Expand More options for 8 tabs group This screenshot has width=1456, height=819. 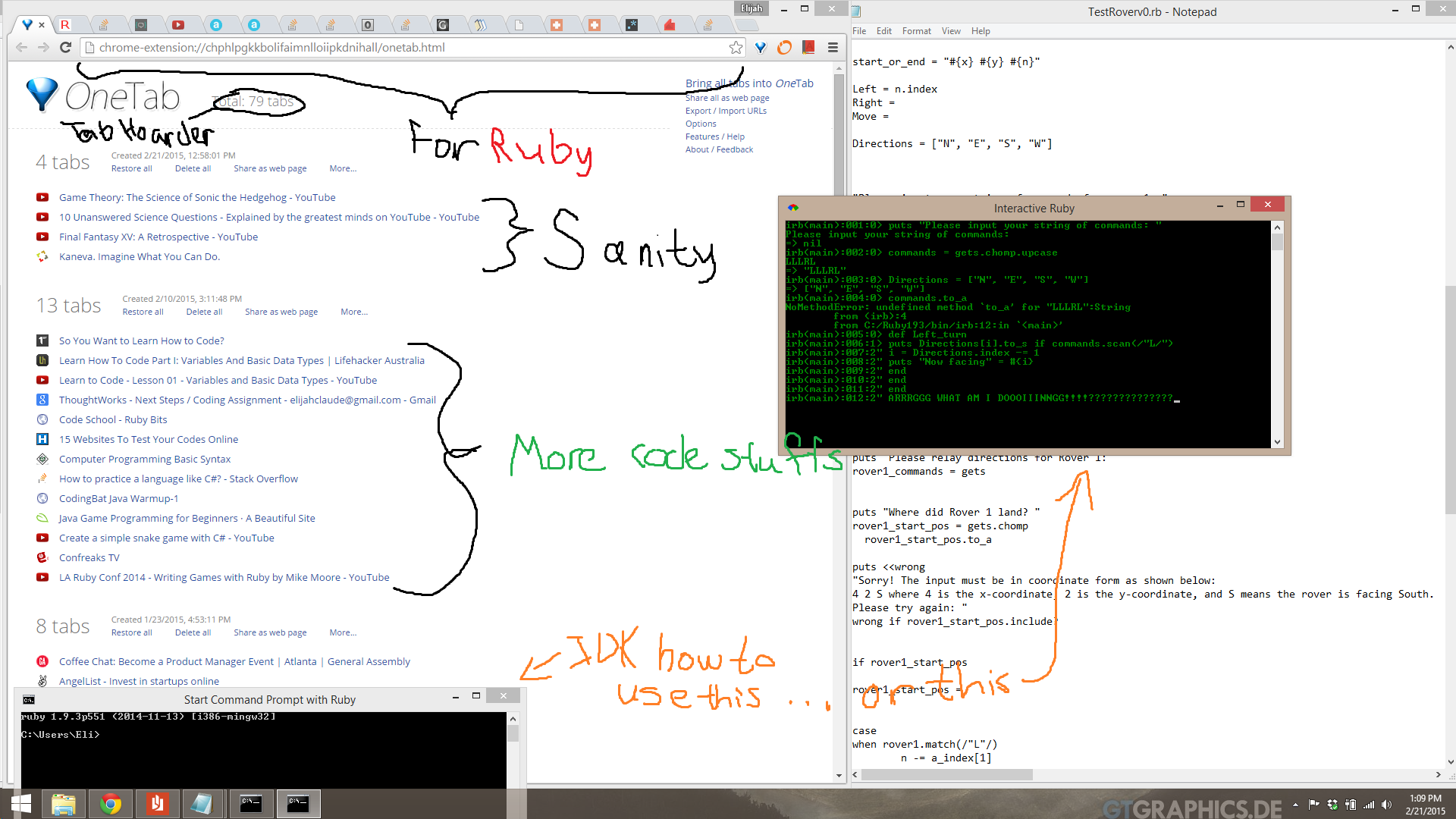click(342, 632)
